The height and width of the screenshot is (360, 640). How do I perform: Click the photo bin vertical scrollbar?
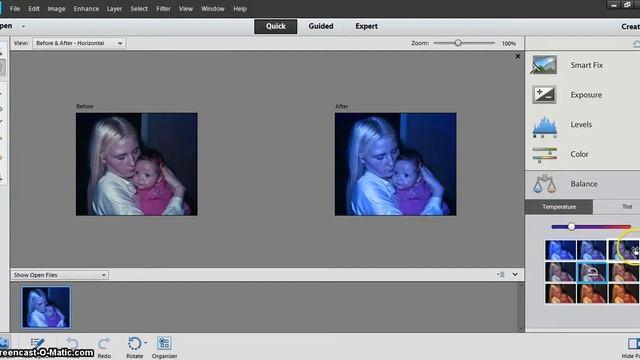tap(521, 307)
